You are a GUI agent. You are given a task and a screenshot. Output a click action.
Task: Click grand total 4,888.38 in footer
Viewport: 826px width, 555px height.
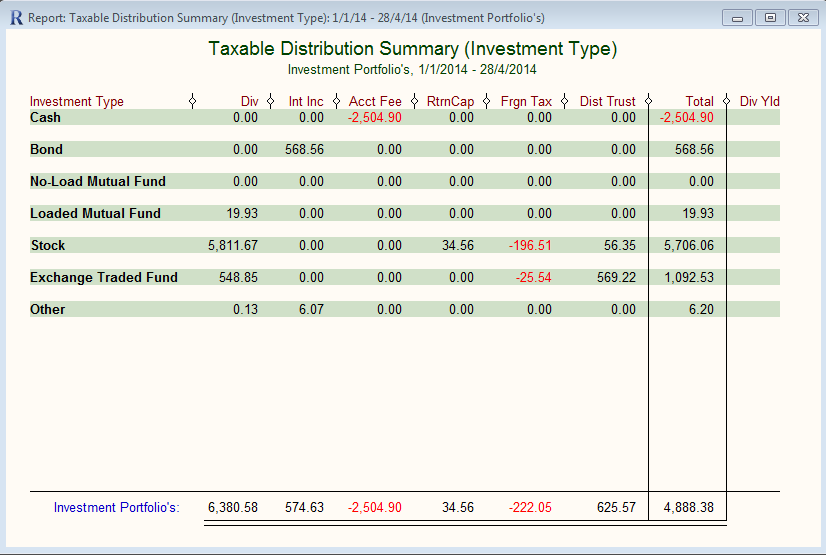(689, 508)
